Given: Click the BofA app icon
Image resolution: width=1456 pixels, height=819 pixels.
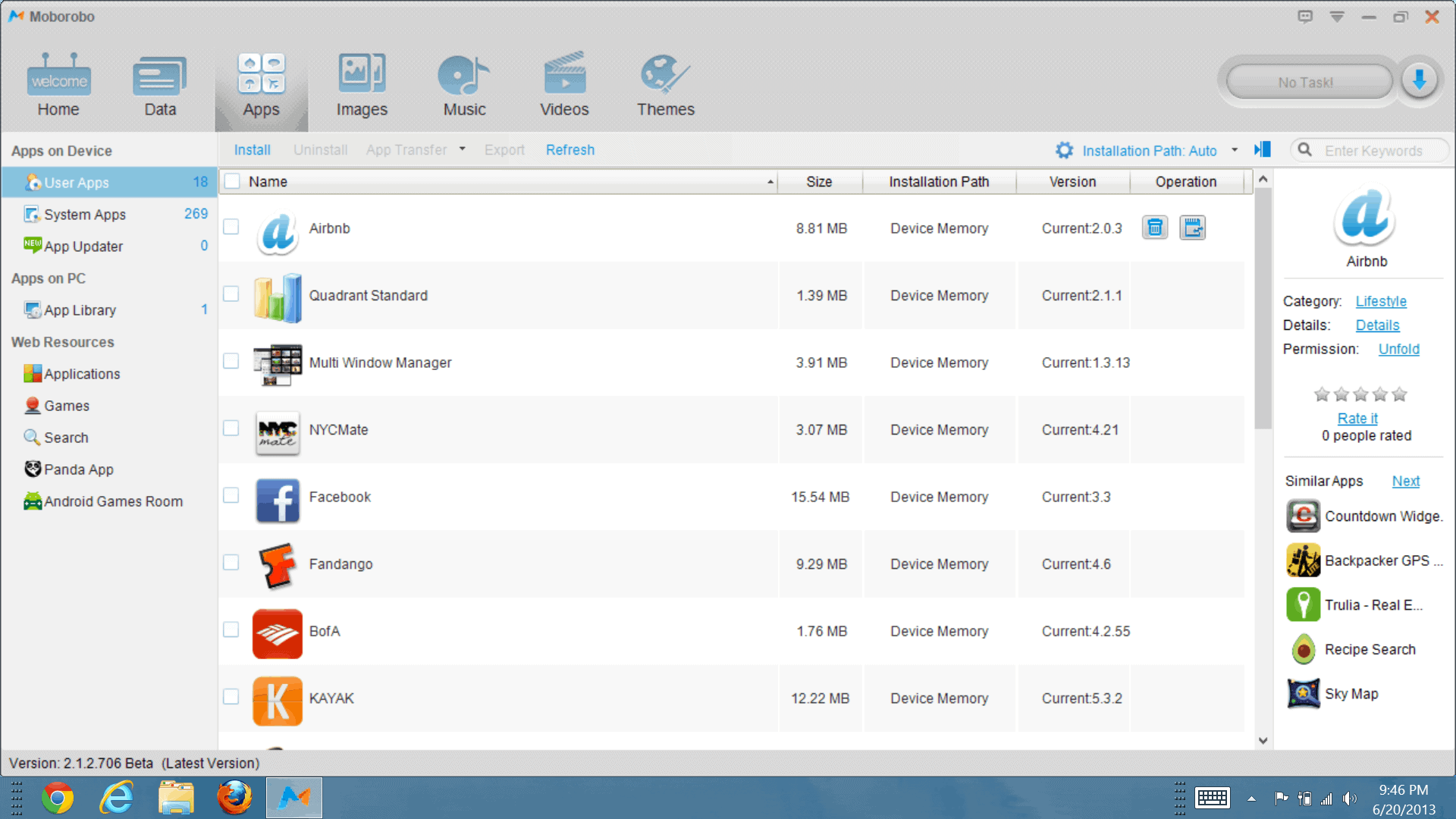Looking at the screenshot, I should [277, 633].
